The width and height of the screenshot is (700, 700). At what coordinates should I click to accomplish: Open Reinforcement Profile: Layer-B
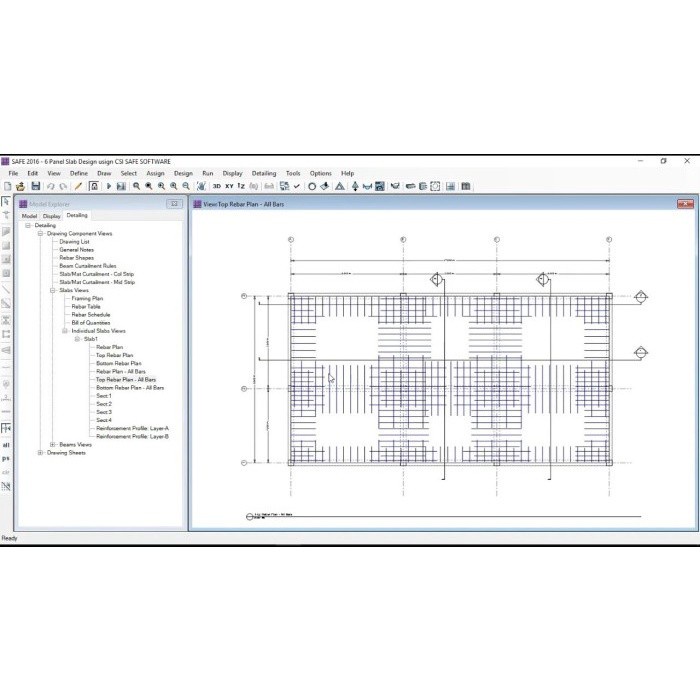[132, 437]
